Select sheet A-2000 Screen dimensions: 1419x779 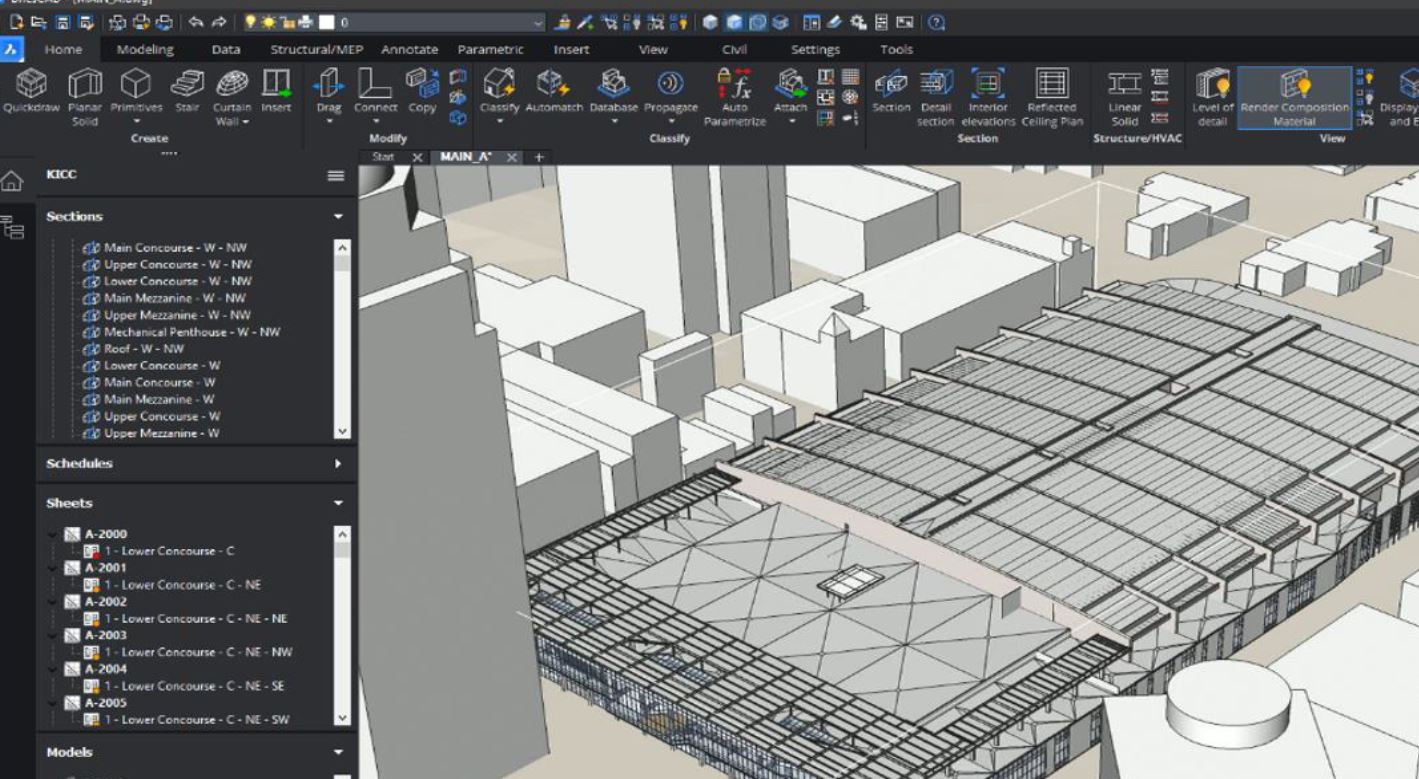click(x=105, y=534)
